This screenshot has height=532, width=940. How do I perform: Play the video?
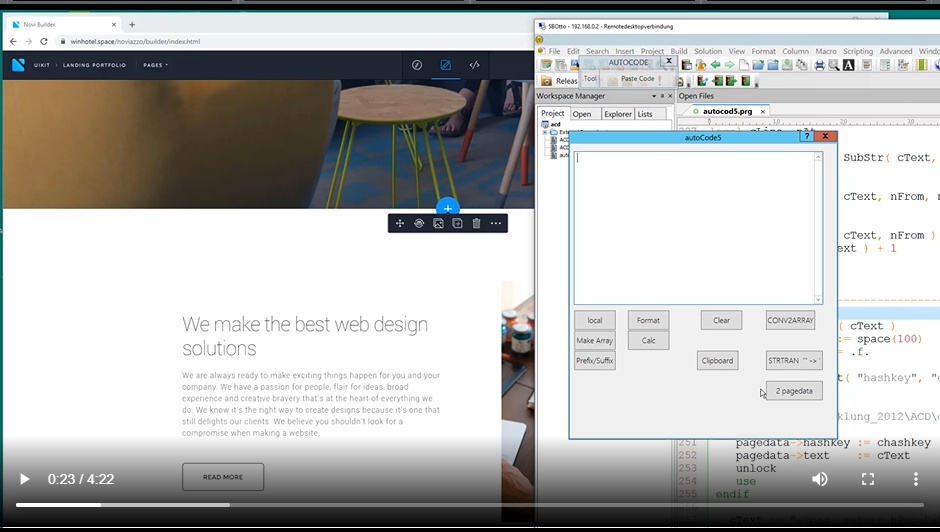(x=24, y=479)
